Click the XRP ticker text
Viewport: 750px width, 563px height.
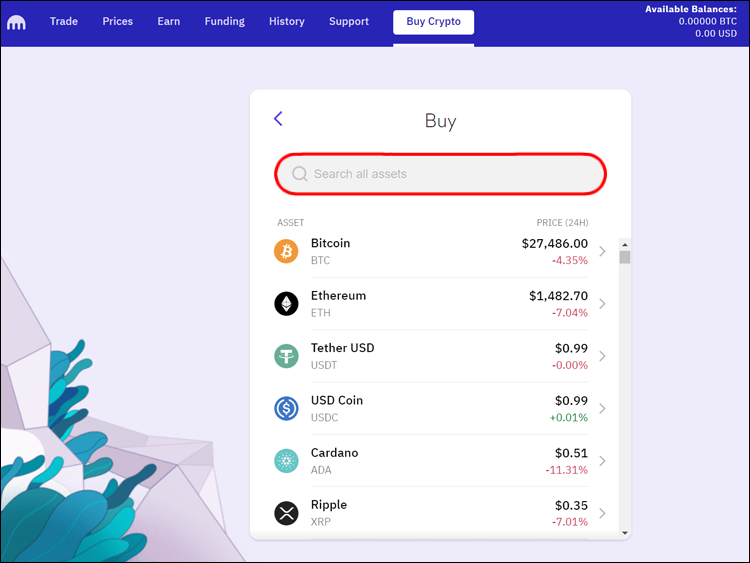tap(320, 522)
